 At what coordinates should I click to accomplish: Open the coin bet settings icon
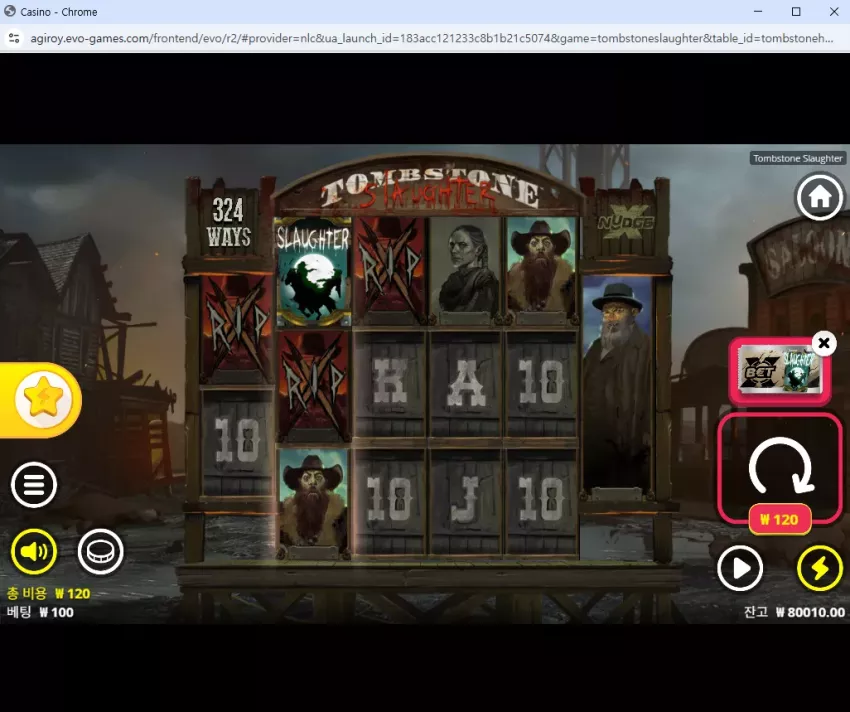coord(101,551)
